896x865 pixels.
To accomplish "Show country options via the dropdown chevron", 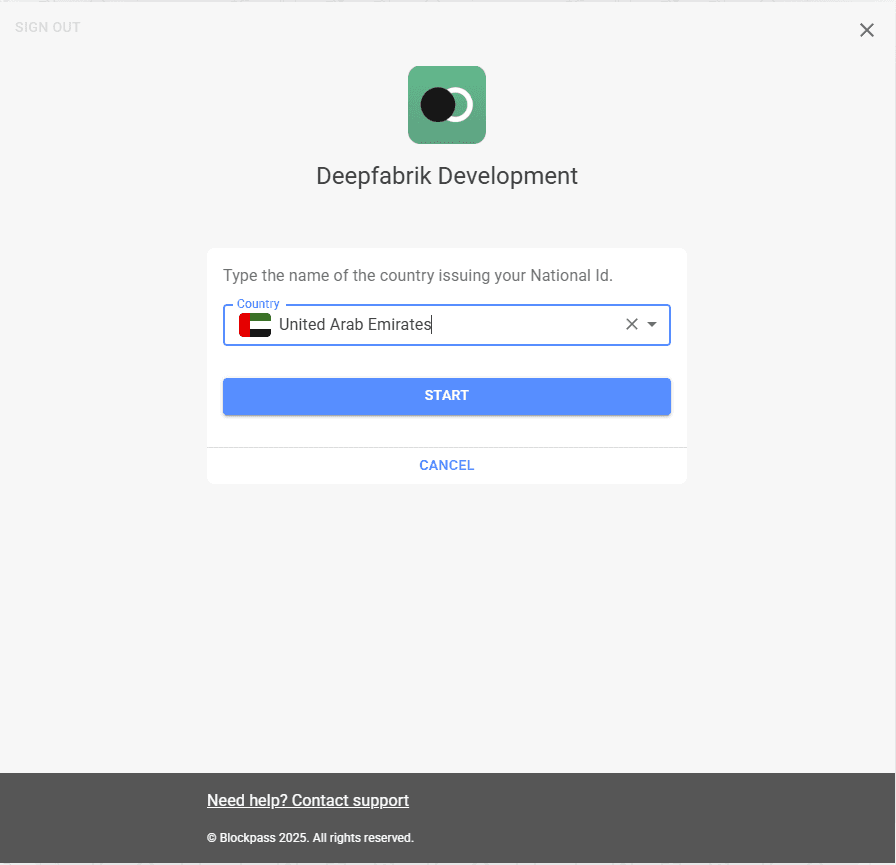I will (653, 324).
